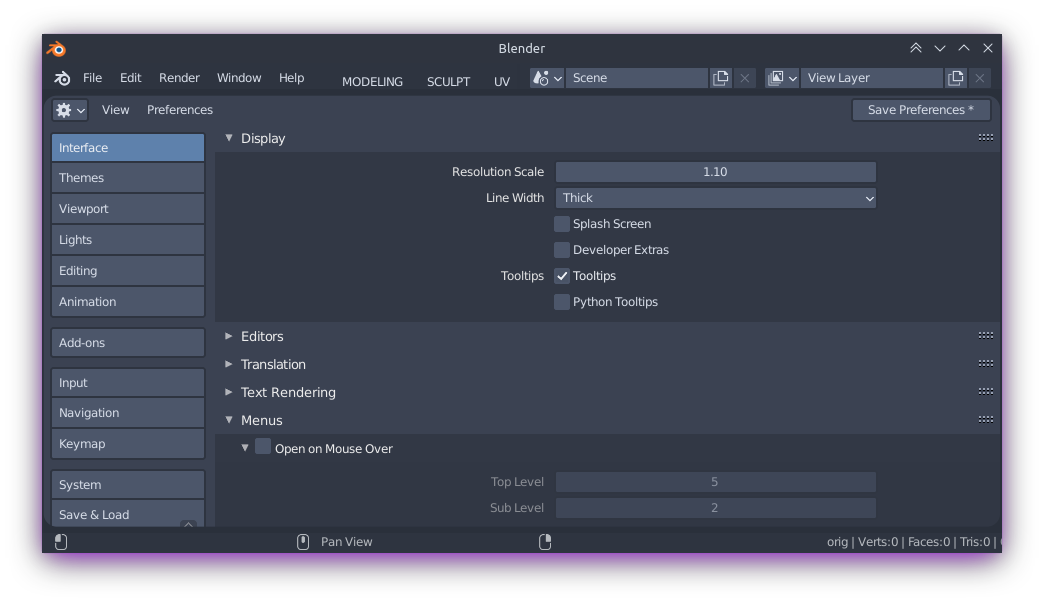The image size is (1044, 603).
Task: Open the Preferences header menu
Action: pyautogui.click(x=180, y=110)
